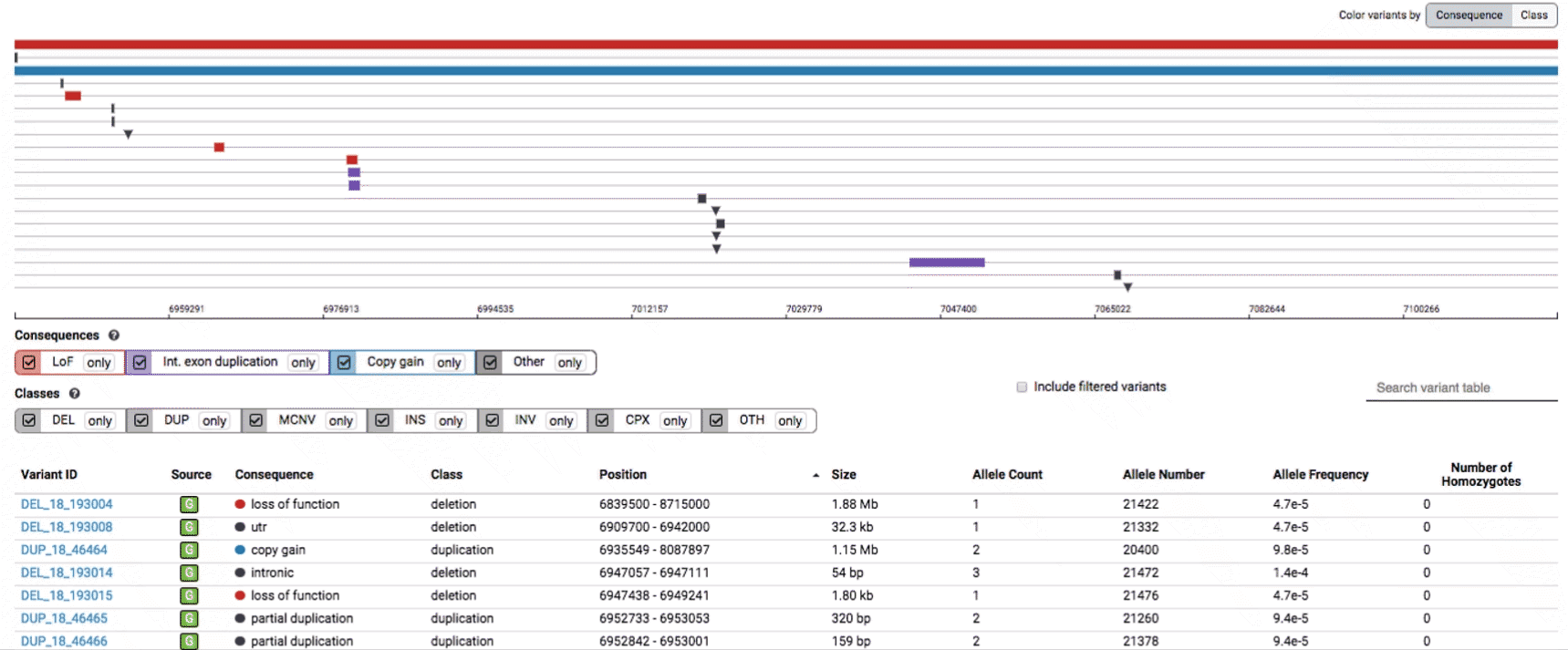Toggle the Copy gain consequence checkbox

[x=344, y=363]
